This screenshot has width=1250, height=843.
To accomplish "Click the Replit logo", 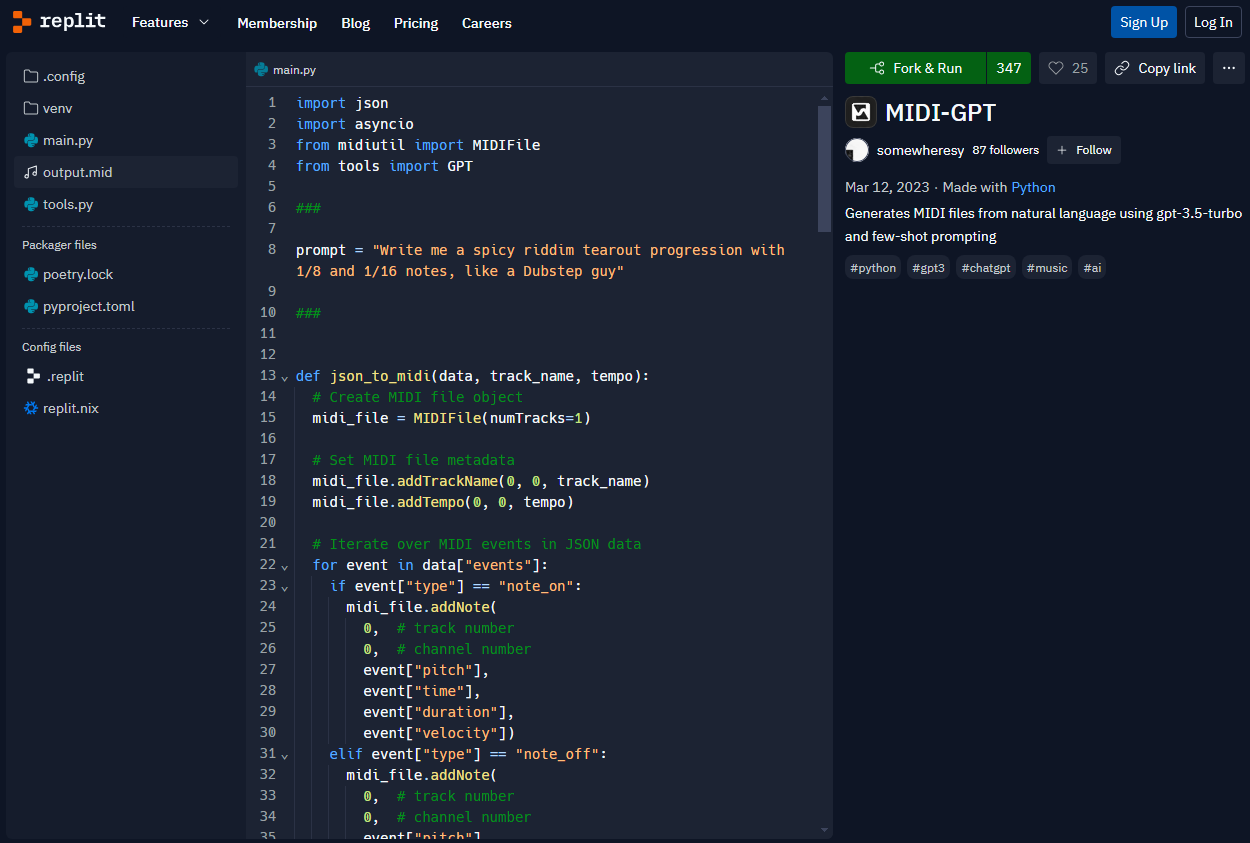I will (59, 22).
